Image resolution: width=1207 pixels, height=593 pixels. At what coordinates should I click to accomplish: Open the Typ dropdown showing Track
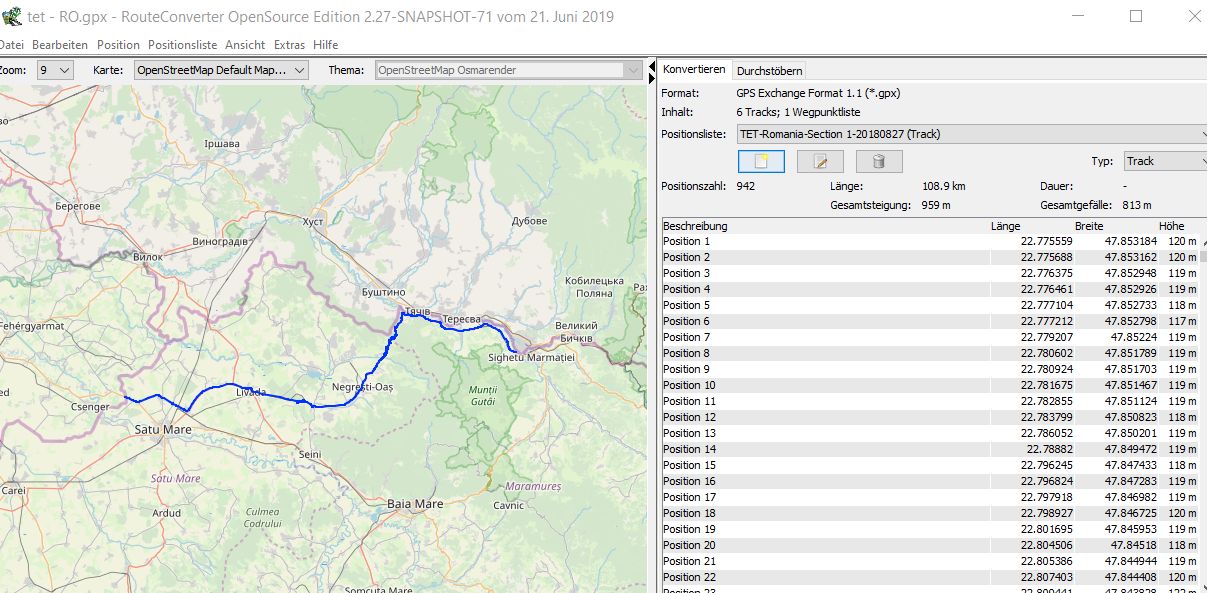pyautogui.click(x=1163, y=161)
